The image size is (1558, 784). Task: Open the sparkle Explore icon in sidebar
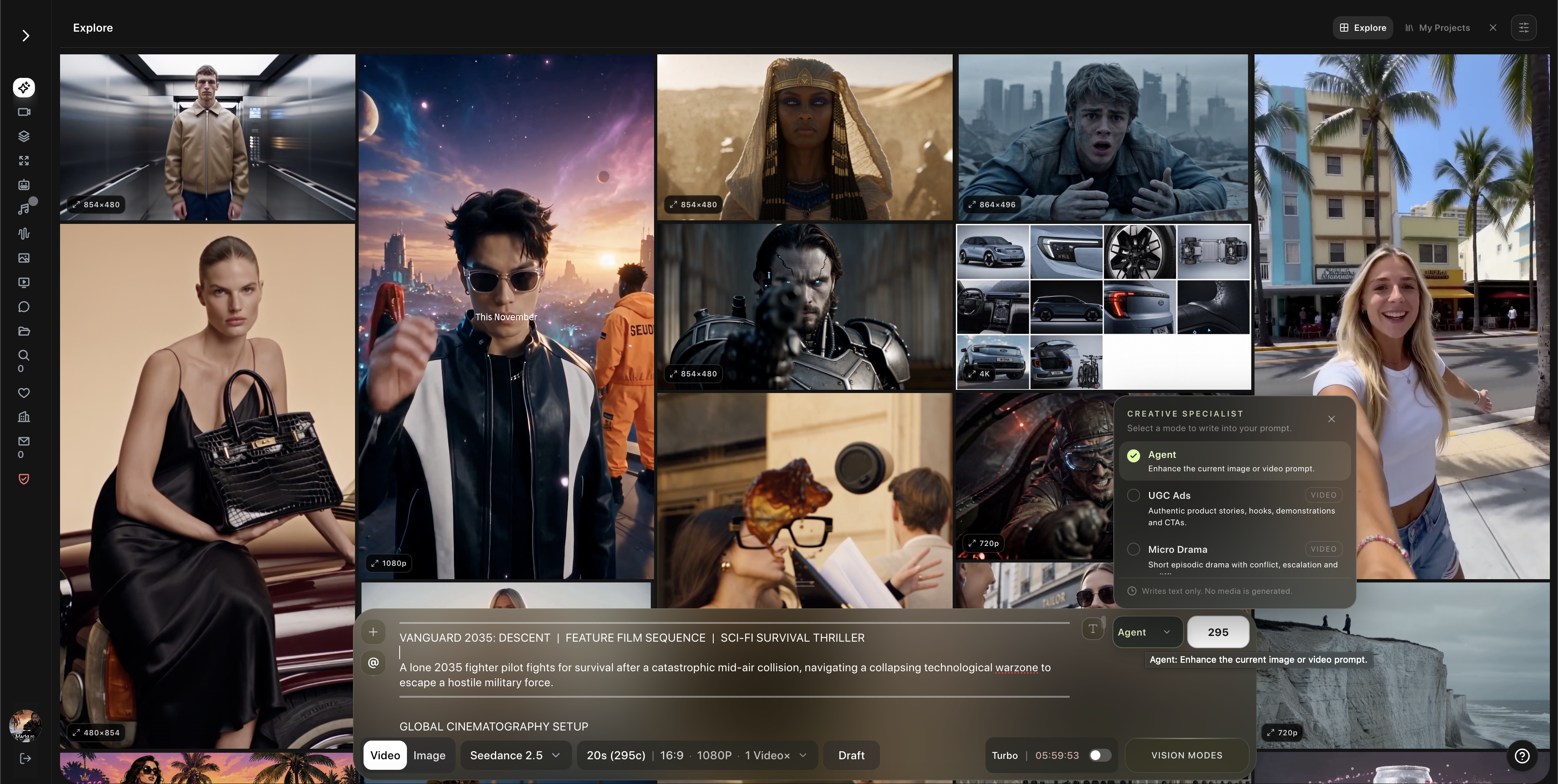[24, 88]
